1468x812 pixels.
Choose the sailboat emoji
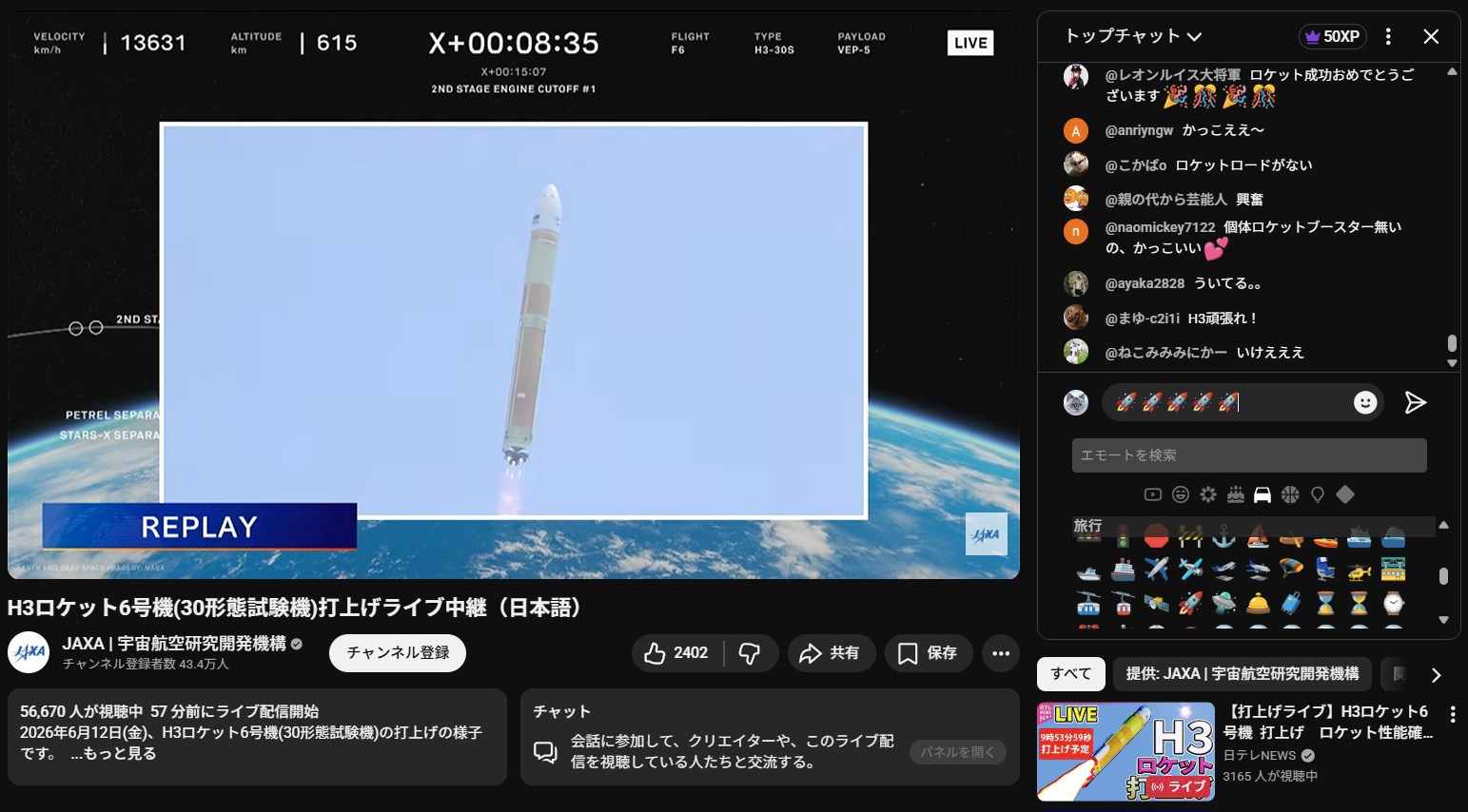tap(1258, 538)
